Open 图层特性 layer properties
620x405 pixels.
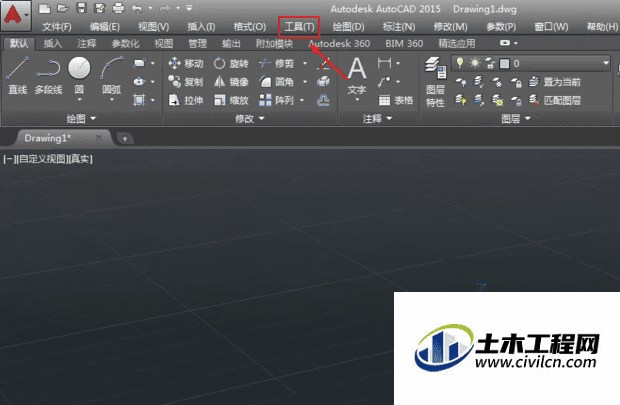point(435,82)
